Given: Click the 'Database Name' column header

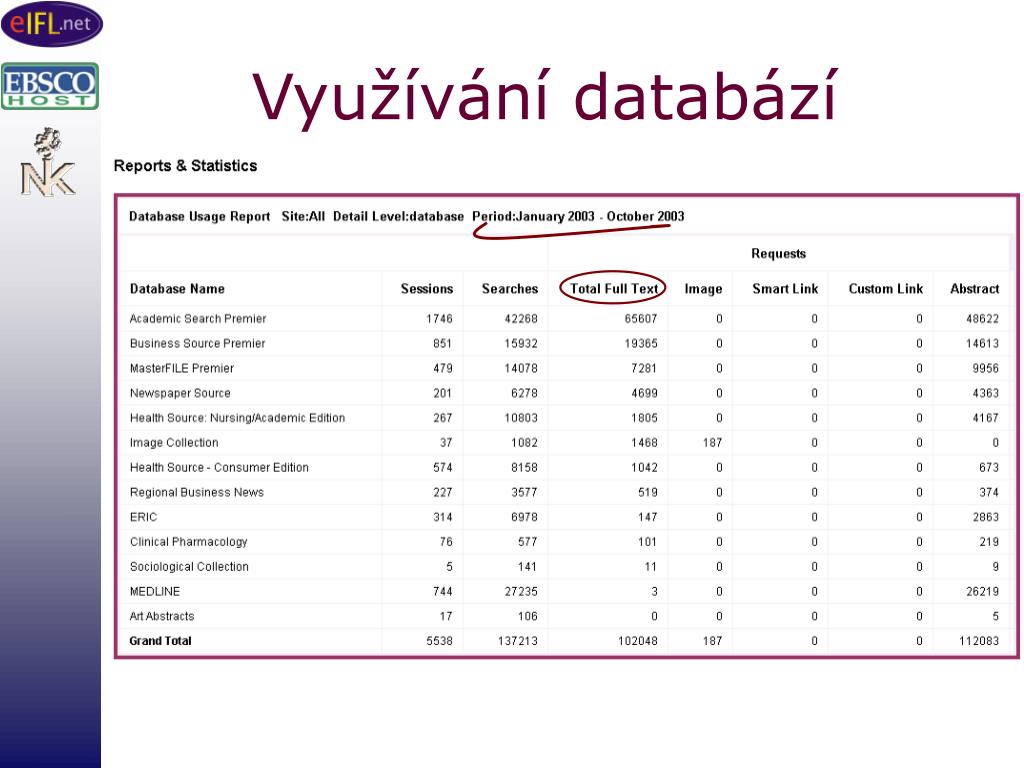Looking at the screenshot, I should 177,289.
